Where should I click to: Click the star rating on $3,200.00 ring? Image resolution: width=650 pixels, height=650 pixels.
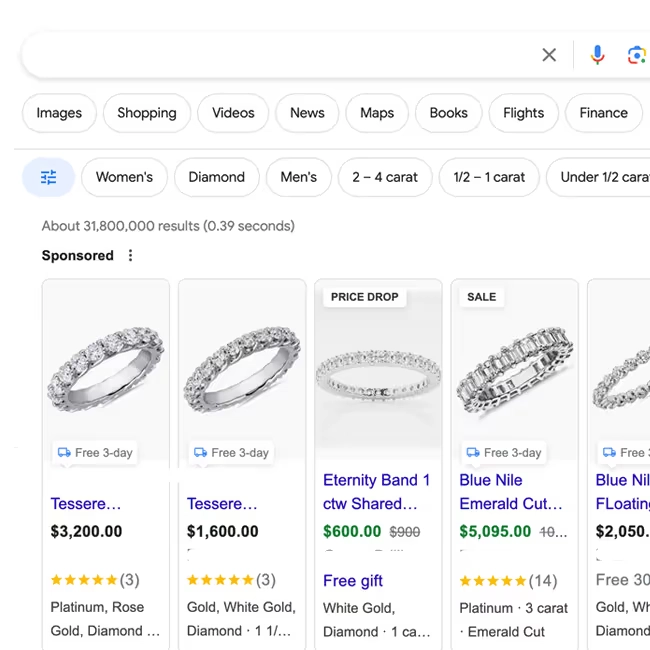pyautogui.click(x=95, y=580)
